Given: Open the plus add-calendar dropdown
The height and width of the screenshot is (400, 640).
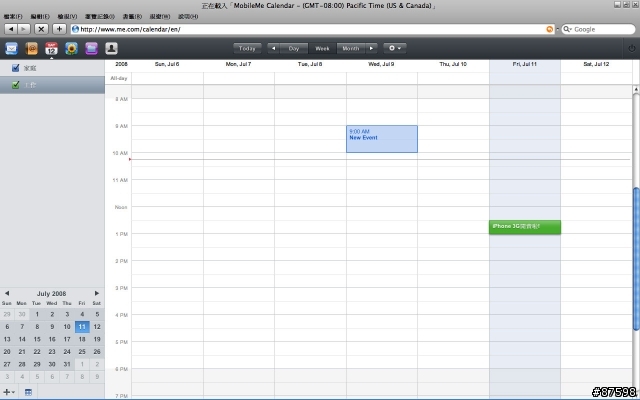Looking at the screenshot, I should click(x=9, y=391).
